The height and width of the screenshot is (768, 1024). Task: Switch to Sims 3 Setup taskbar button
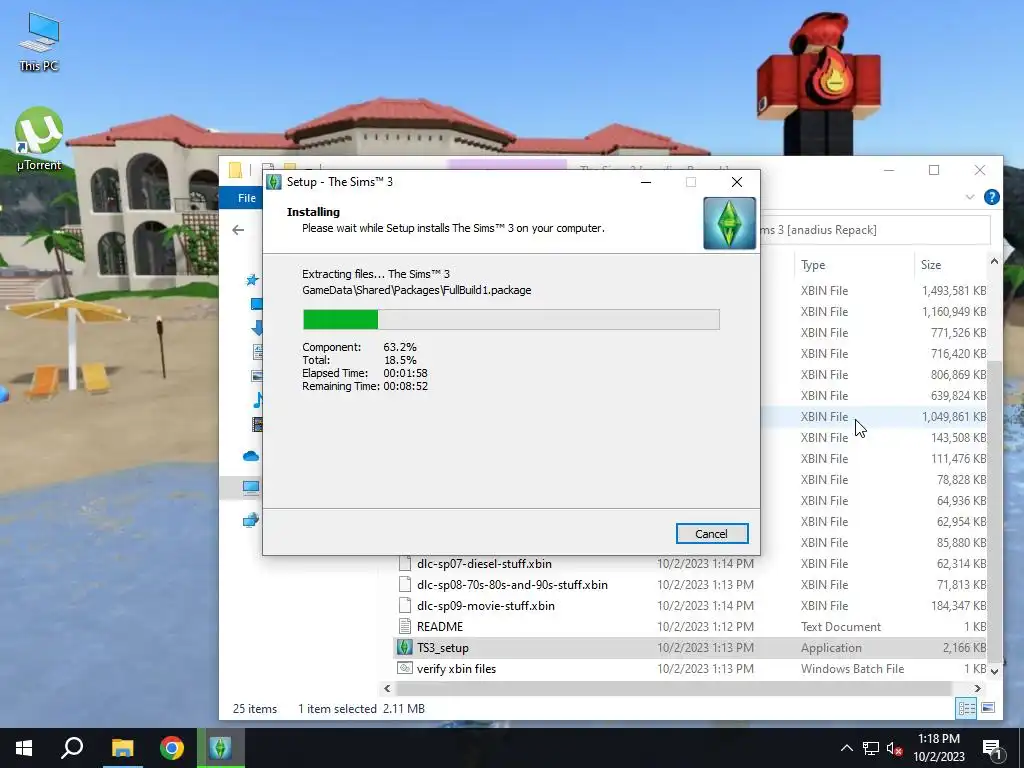[x=221, y=748]
